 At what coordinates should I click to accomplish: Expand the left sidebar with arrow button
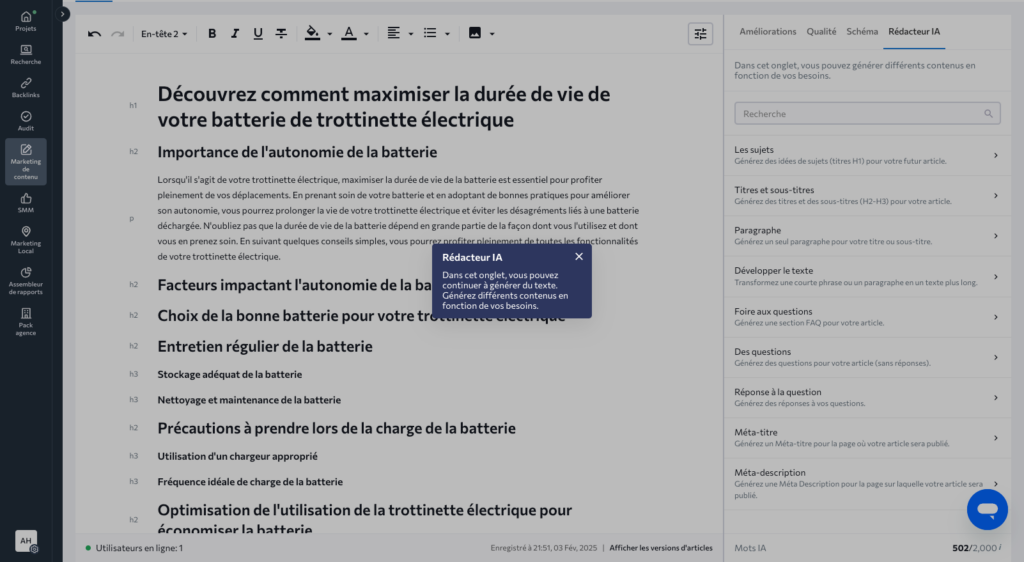click(x=63, y=14)
